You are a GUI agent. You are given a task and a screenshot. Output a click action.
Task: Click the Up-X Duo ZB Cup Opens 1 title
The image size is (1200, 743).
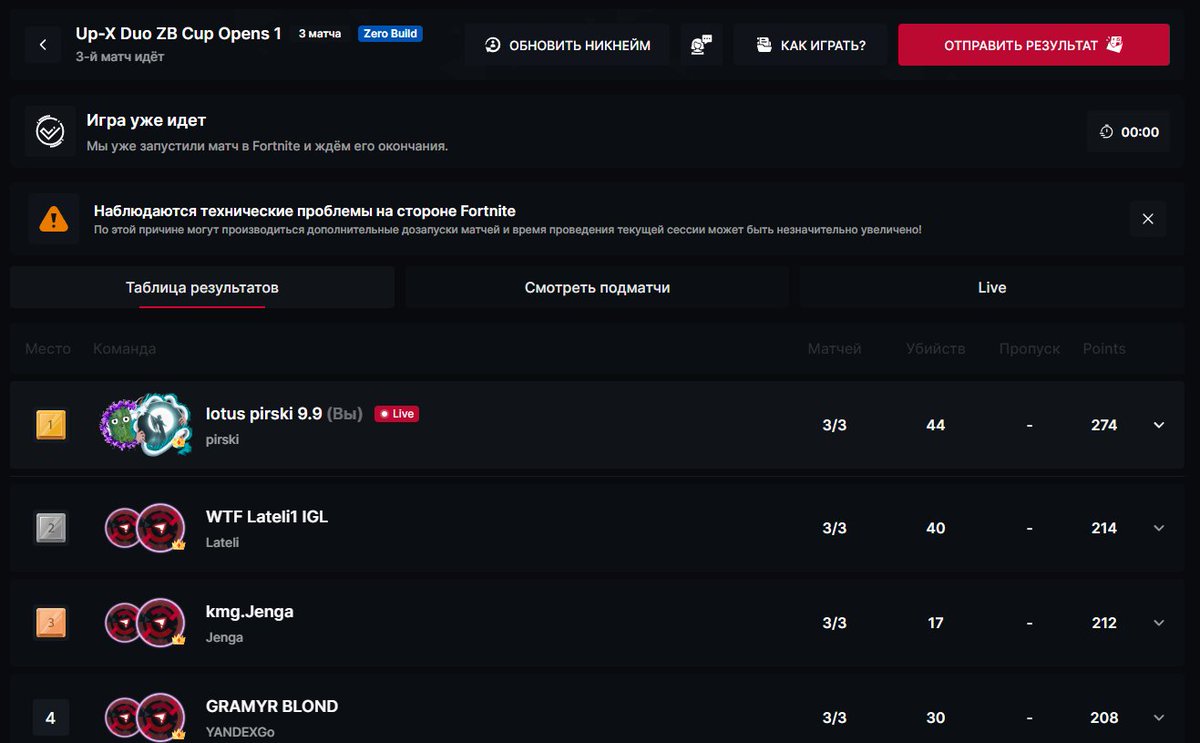[x=179, y=34]
